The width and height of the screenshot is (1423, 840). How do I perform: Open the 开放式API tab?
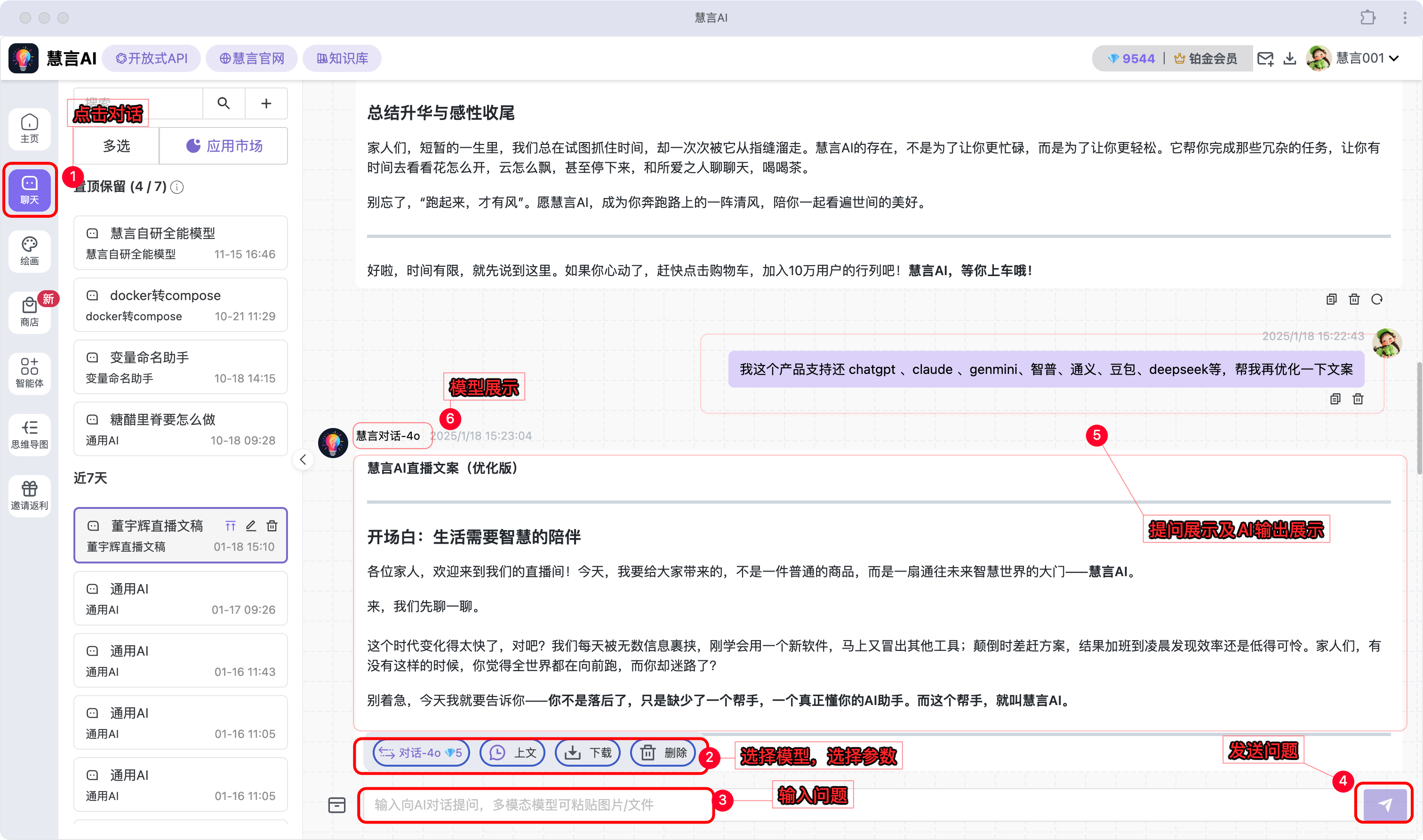(x=152, y=58)
